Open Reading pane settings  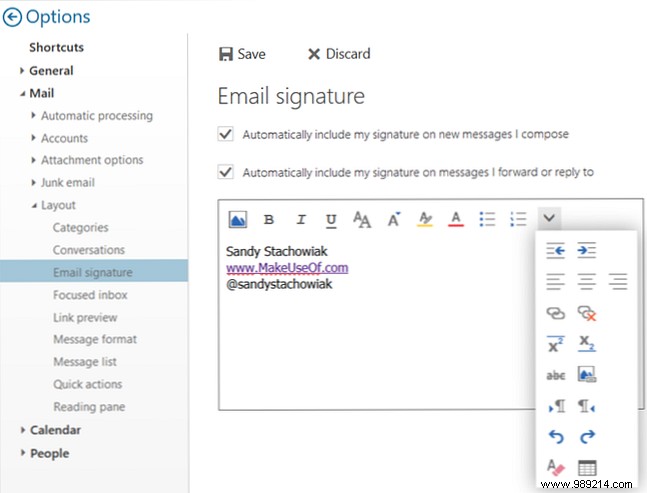tap(89, 407)
